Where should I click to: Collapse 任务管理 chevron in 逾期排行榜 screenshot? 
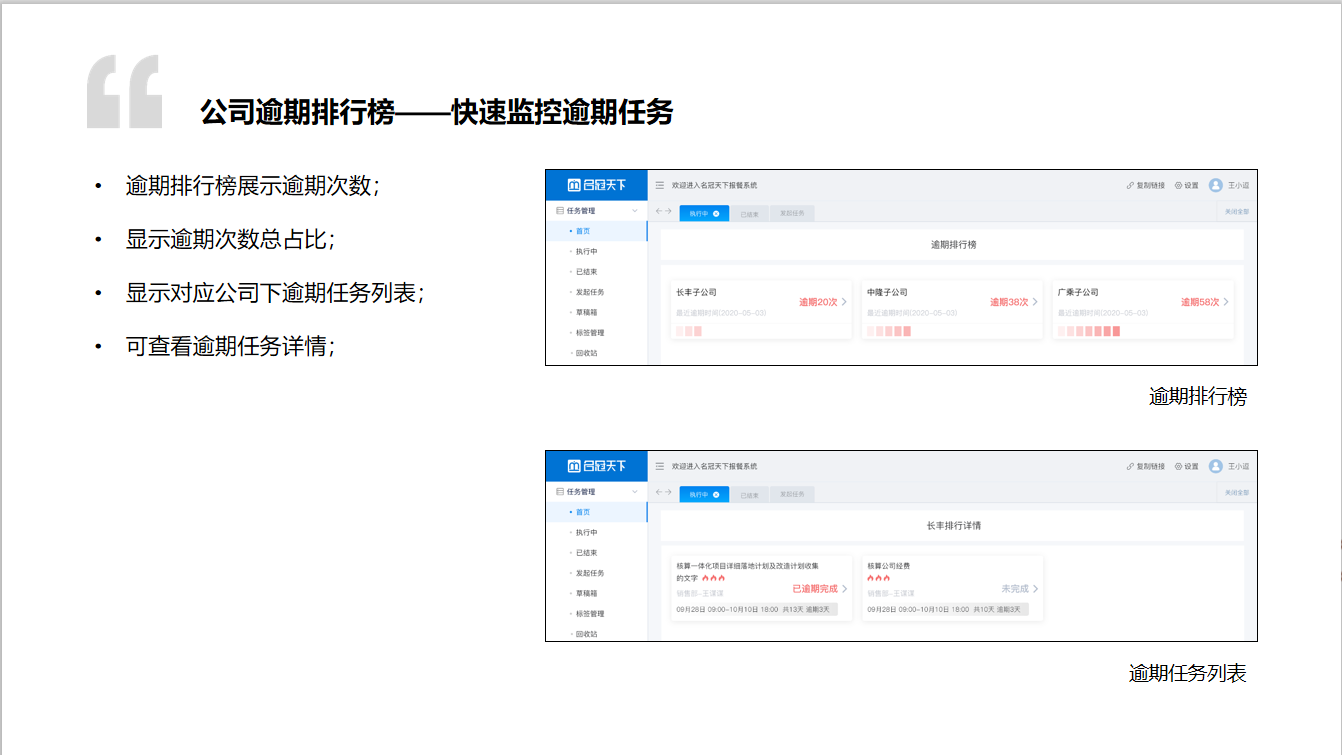(x=634, y=211)
